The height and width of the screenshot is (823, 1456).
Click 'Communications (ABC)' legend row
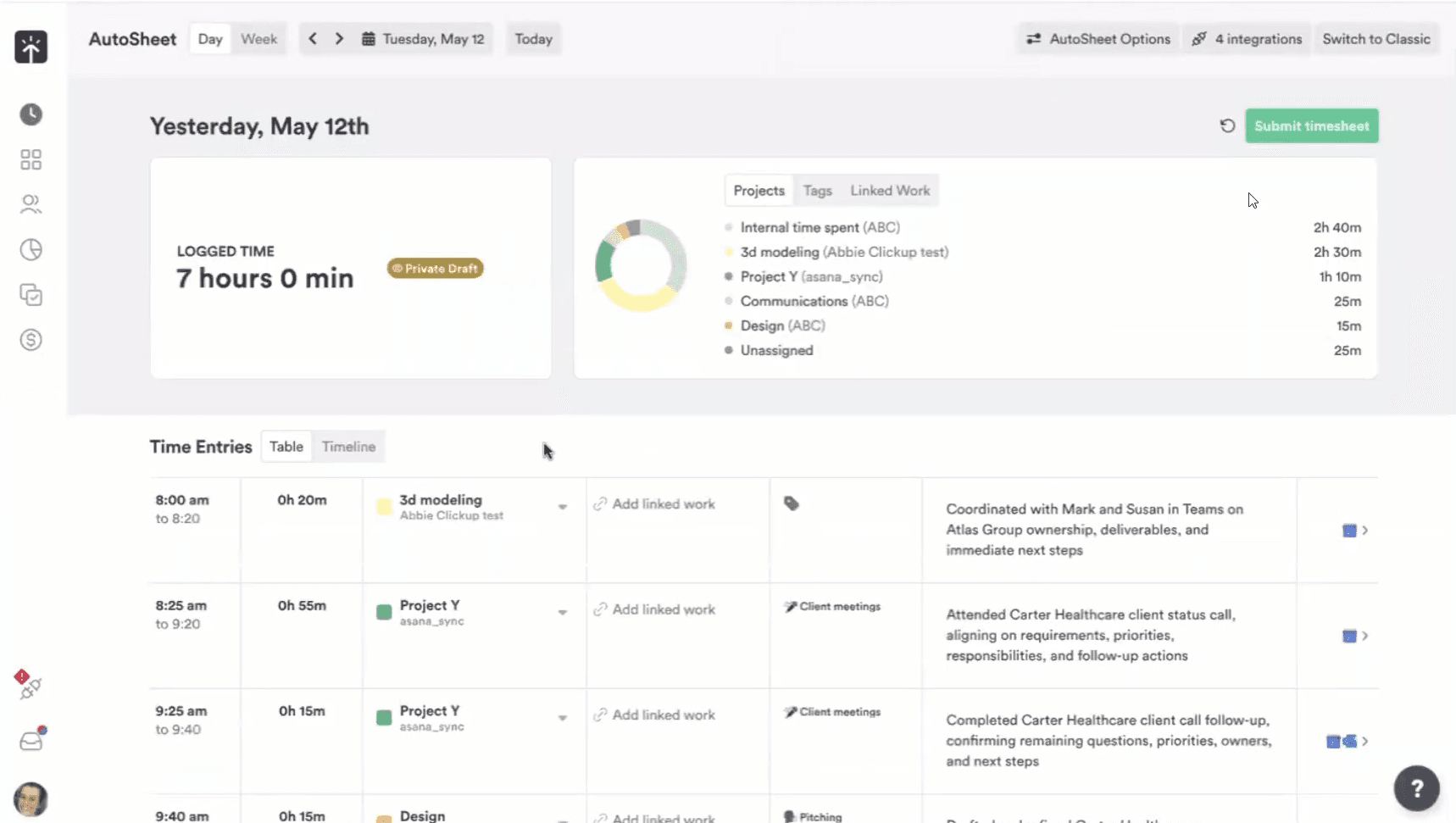[1042, 301]
